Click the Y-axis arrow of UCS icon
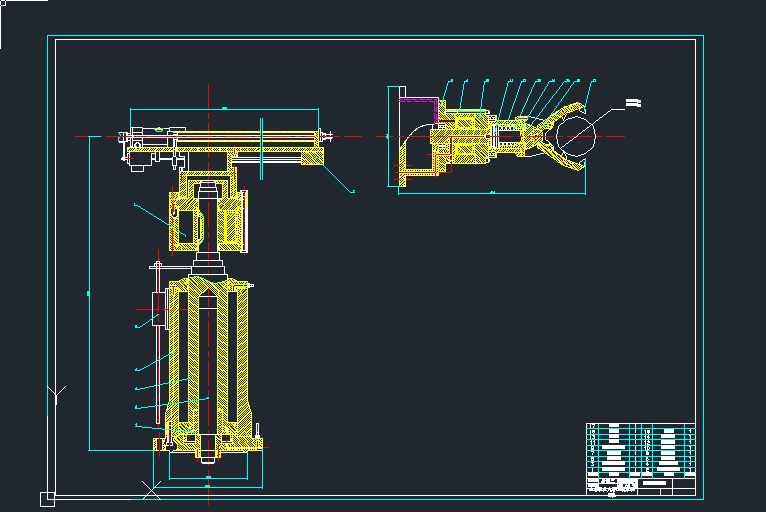Screen dimensions: 766x512 57,391
